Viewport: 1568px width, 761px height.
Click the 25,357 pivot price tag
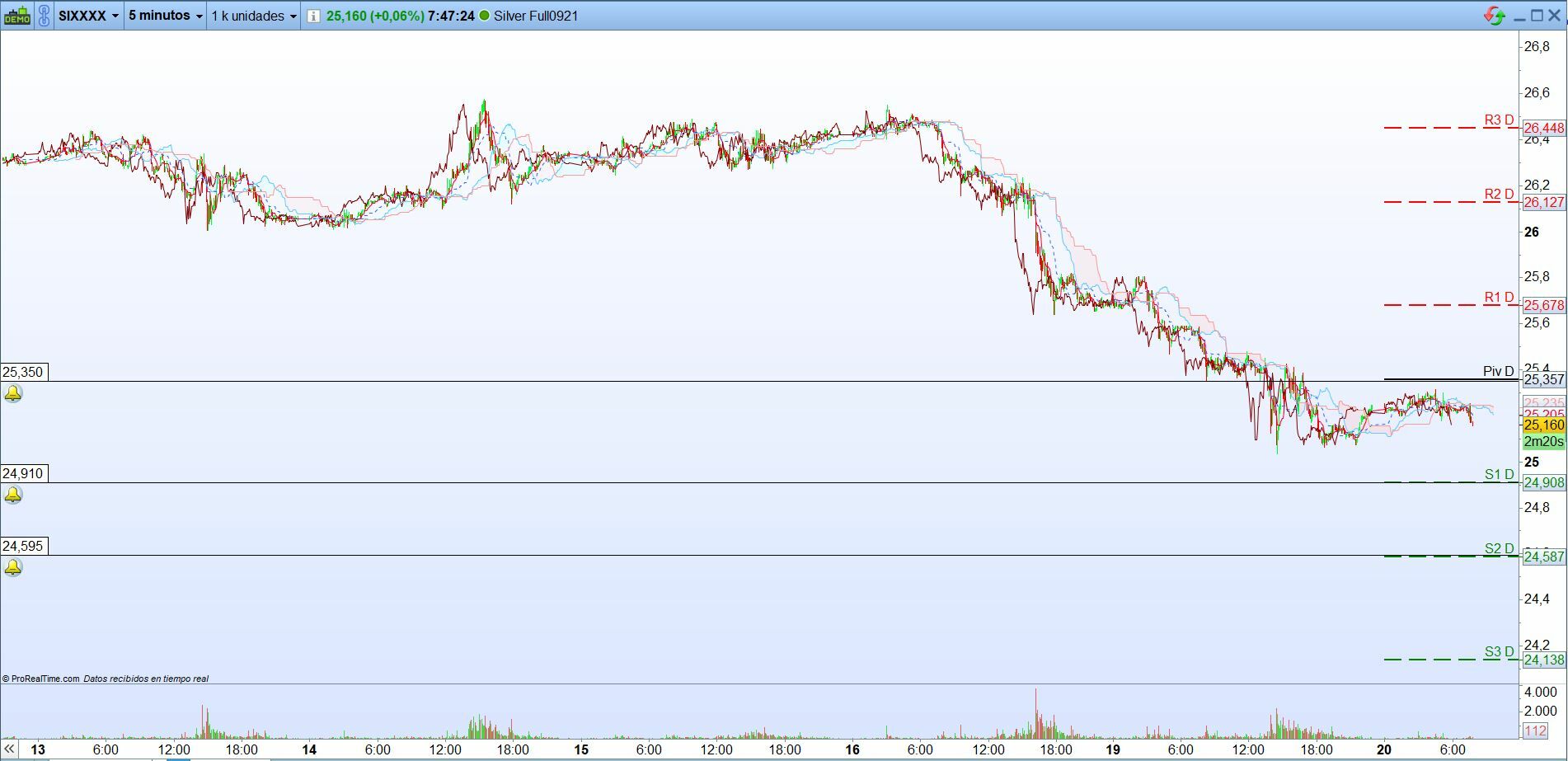1544,380
